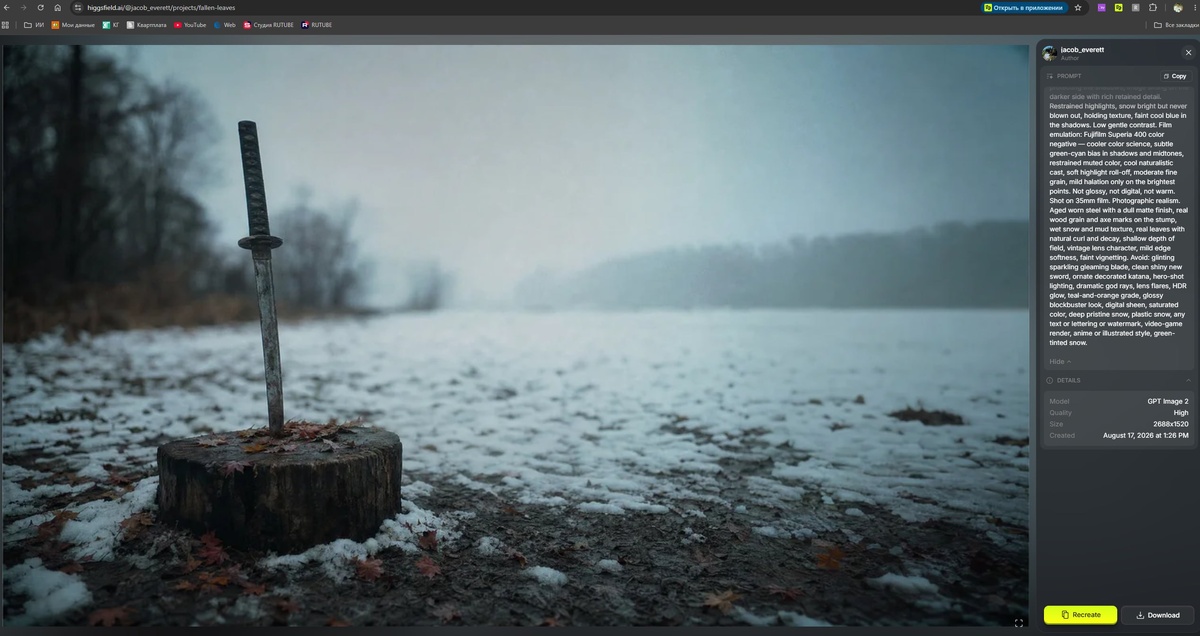The height and width of the screenshot is (636, 1200).
Task: Open the Мои данные bookmark
Action: pyautogui.click(x=73, y=25)
